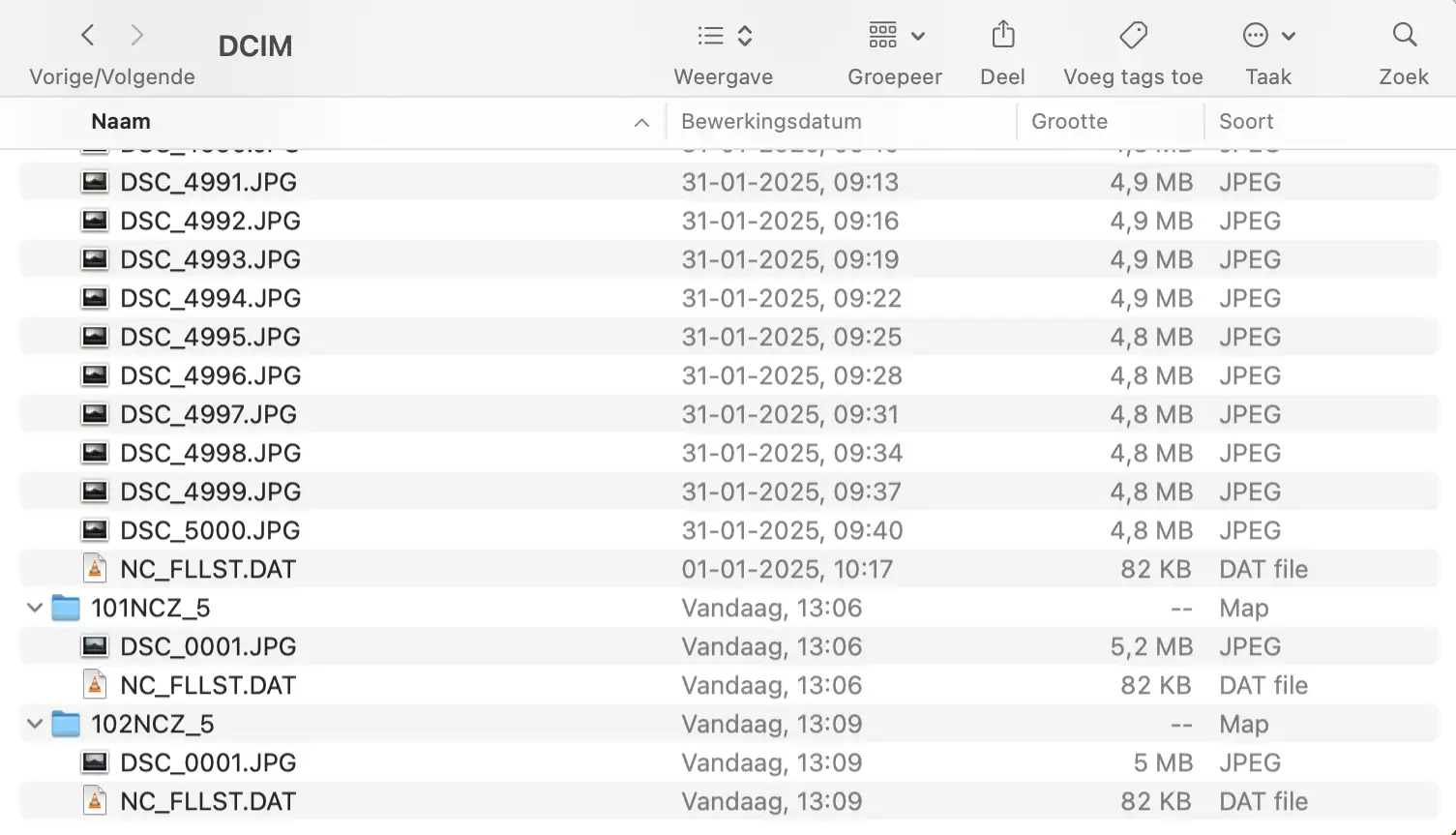Open the Taak actions menu
The width and height of the screenshot is (1456, 835).
(1268, 36)
